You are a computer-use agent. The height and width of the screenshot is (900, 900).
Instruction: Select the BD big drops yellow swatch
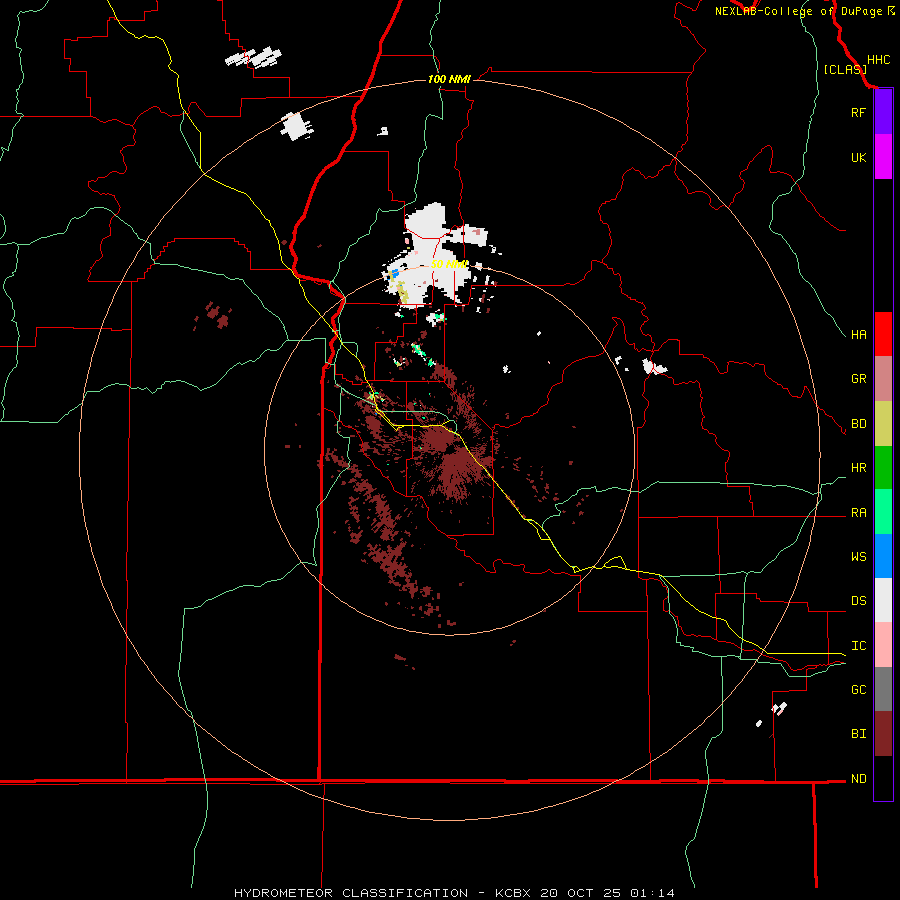coord(883,424)
